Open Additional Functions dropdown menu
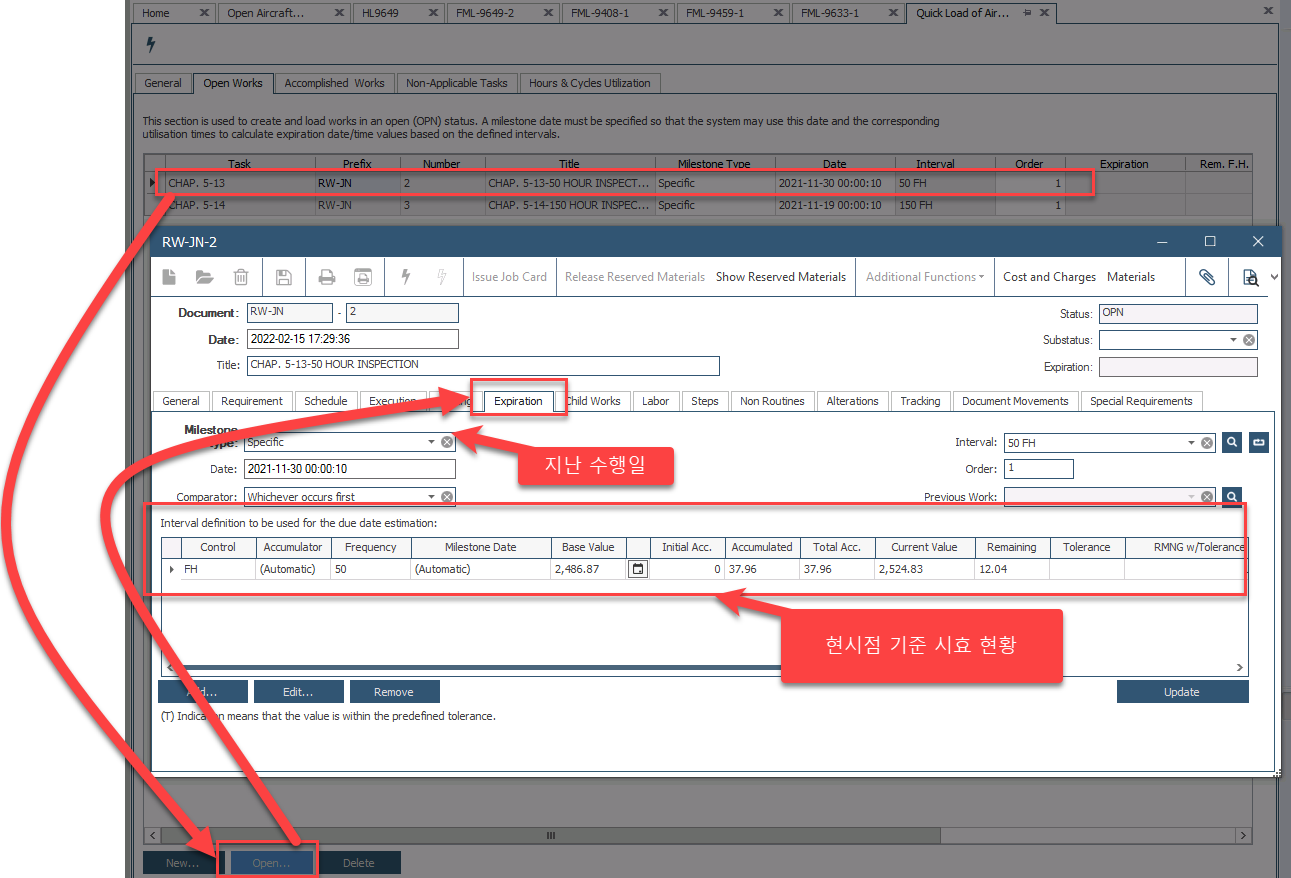This screenshot has height=878, width=1291. (x=924, y=277)
